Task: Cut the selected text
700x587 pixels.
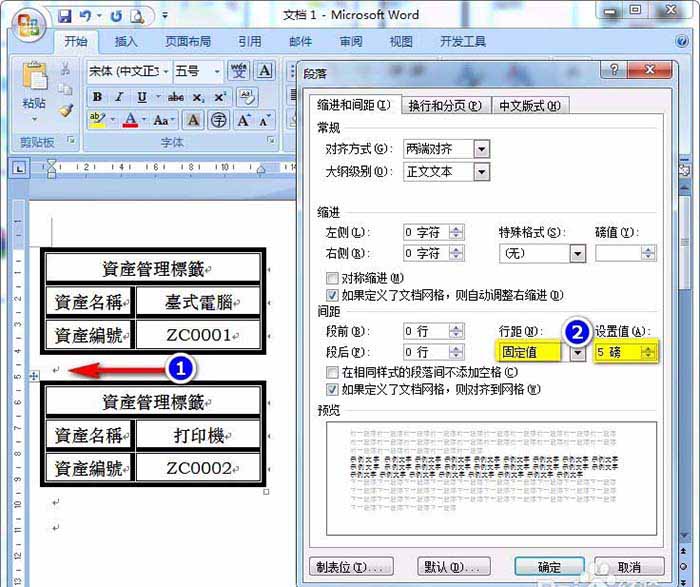Action: [x=65, y=69]
